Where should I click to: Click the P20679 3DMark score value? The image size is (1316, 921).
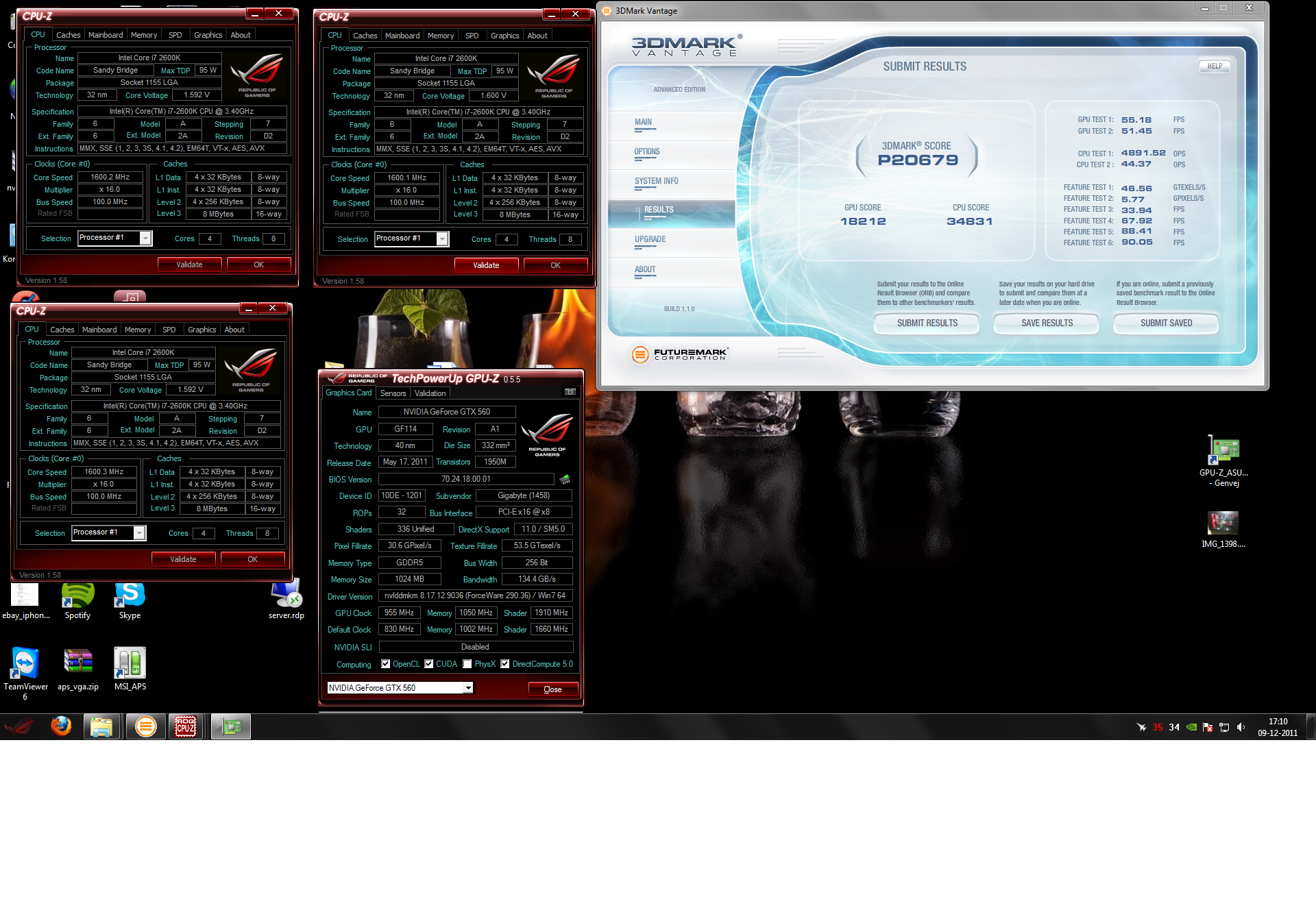(918, 160)
